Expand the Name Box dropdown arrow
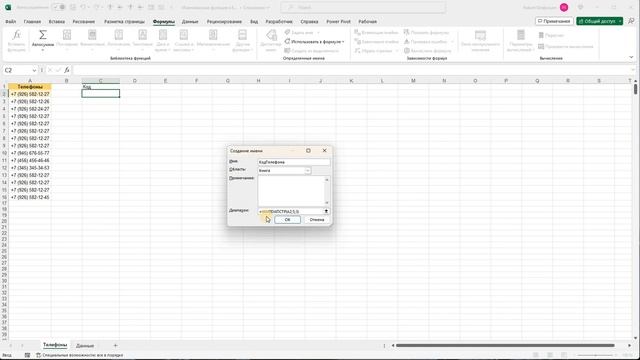The height and width of the screenshot is (360, 640). 34,70
